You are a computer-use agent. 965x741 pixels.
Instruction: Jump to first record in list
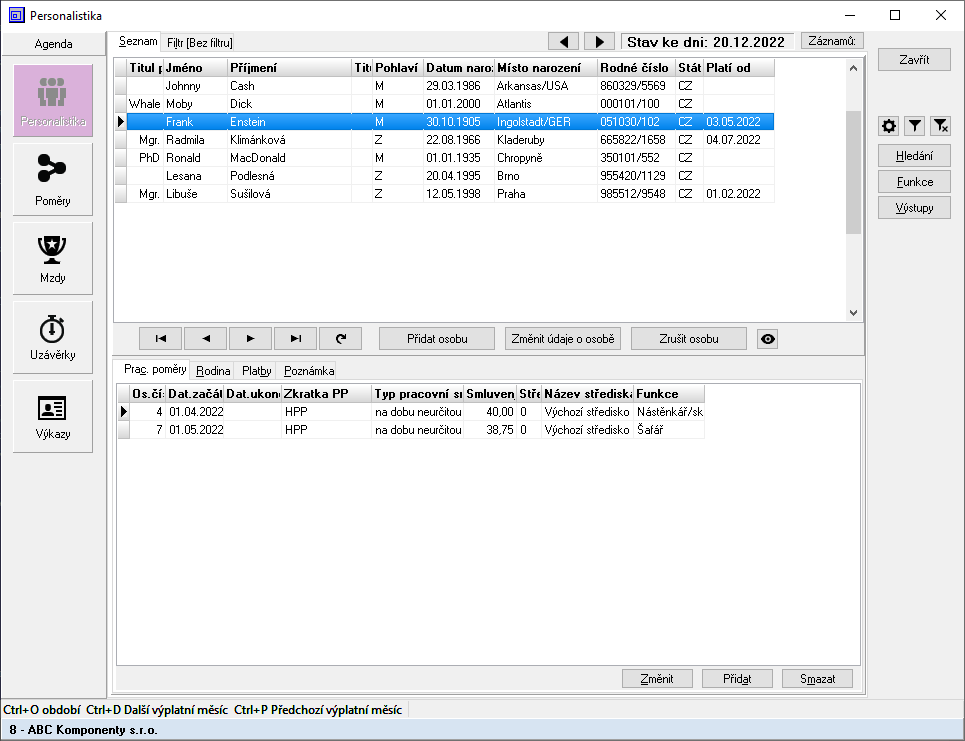[160, 339]
